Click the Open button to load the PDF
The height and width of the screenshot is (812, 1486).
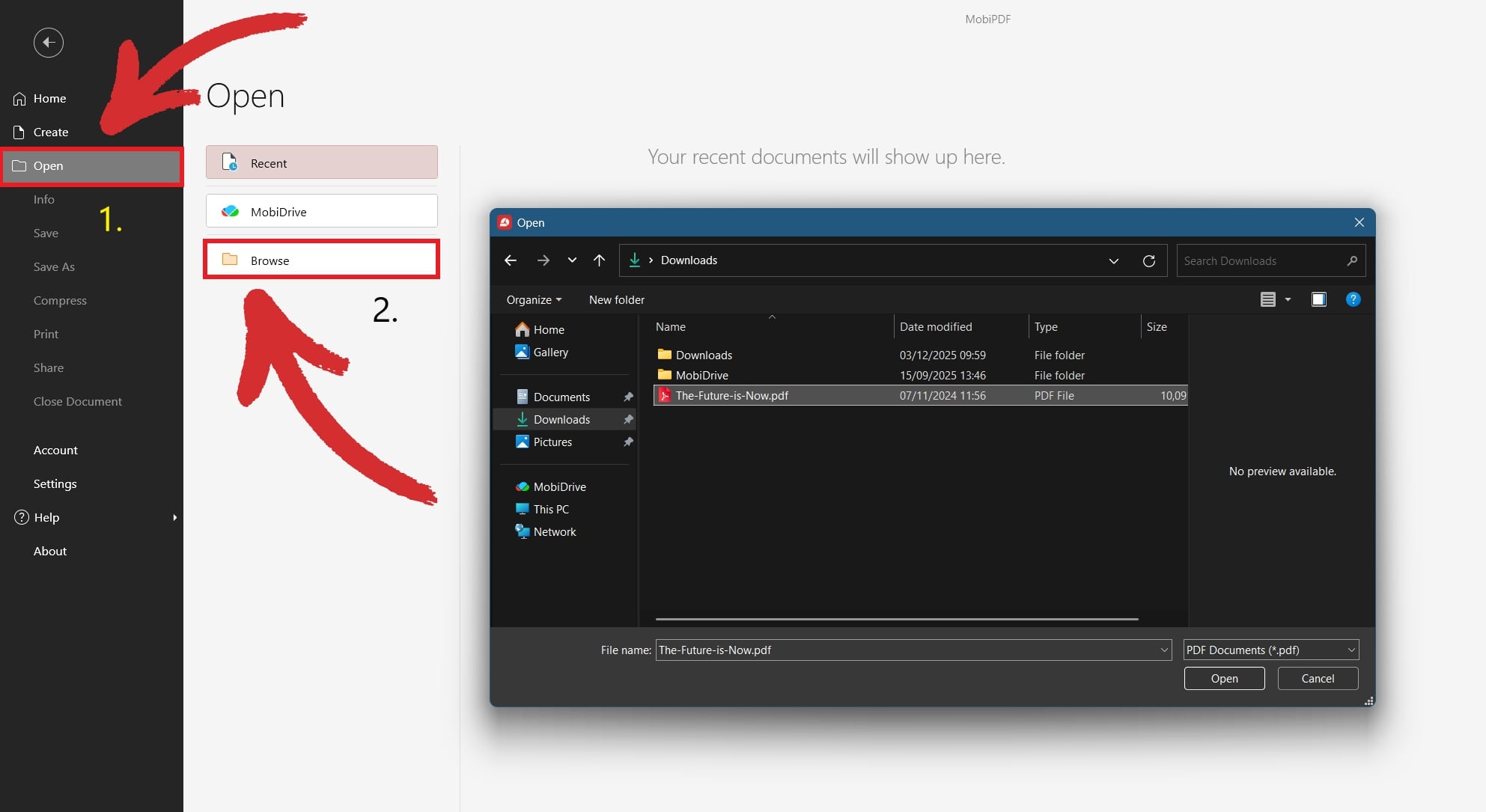pyautogui.click(x=1223, y=678)
